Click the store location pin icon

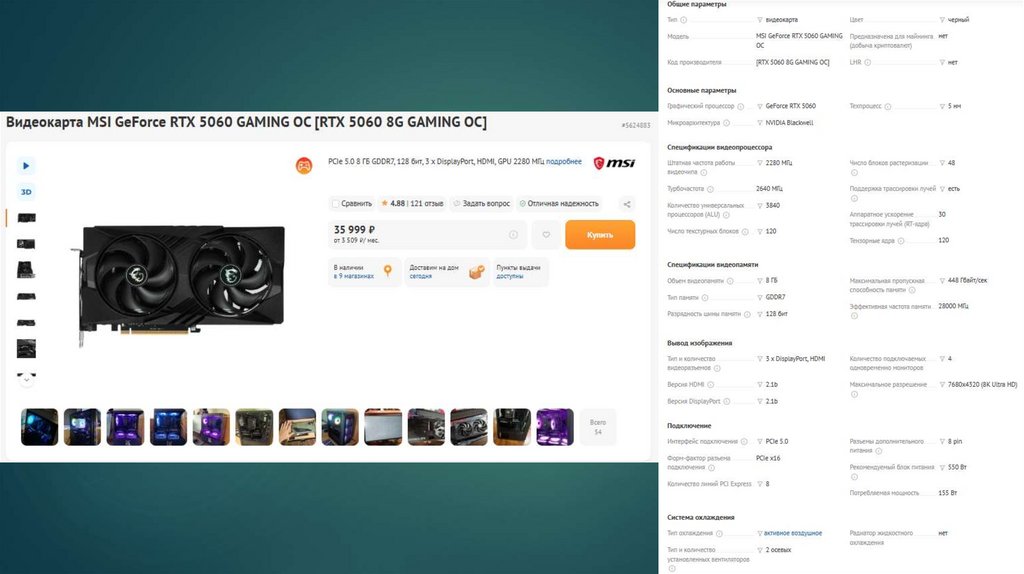388,270
